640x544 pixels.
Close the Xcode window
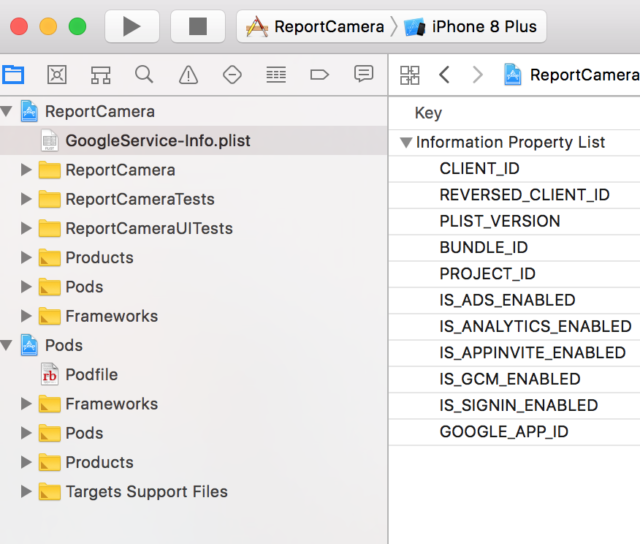point(19,27)
